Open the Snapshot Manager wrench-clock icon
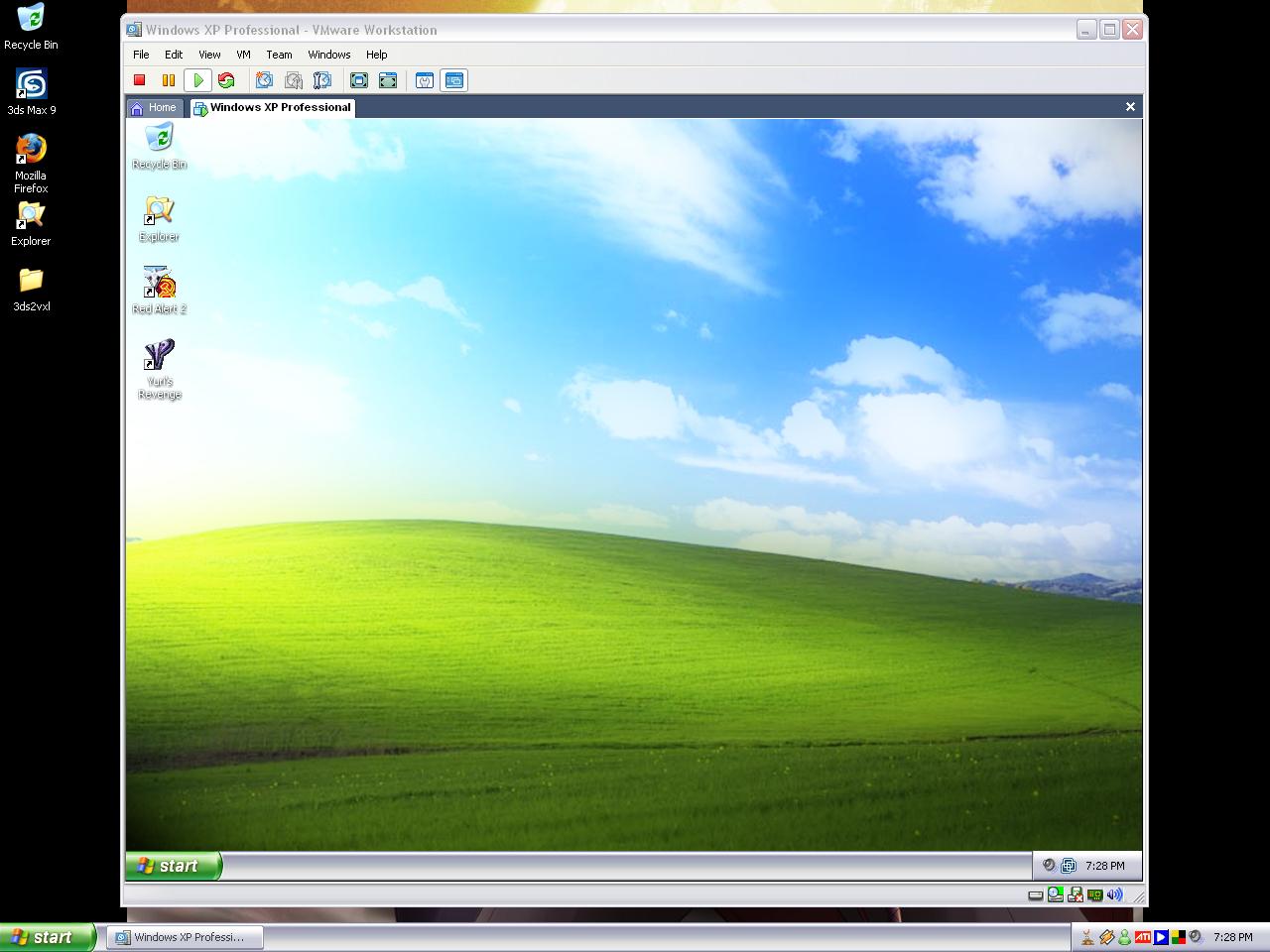This screenshot has width=1270, height=952. pyautogui.click(x=321, y=80)
